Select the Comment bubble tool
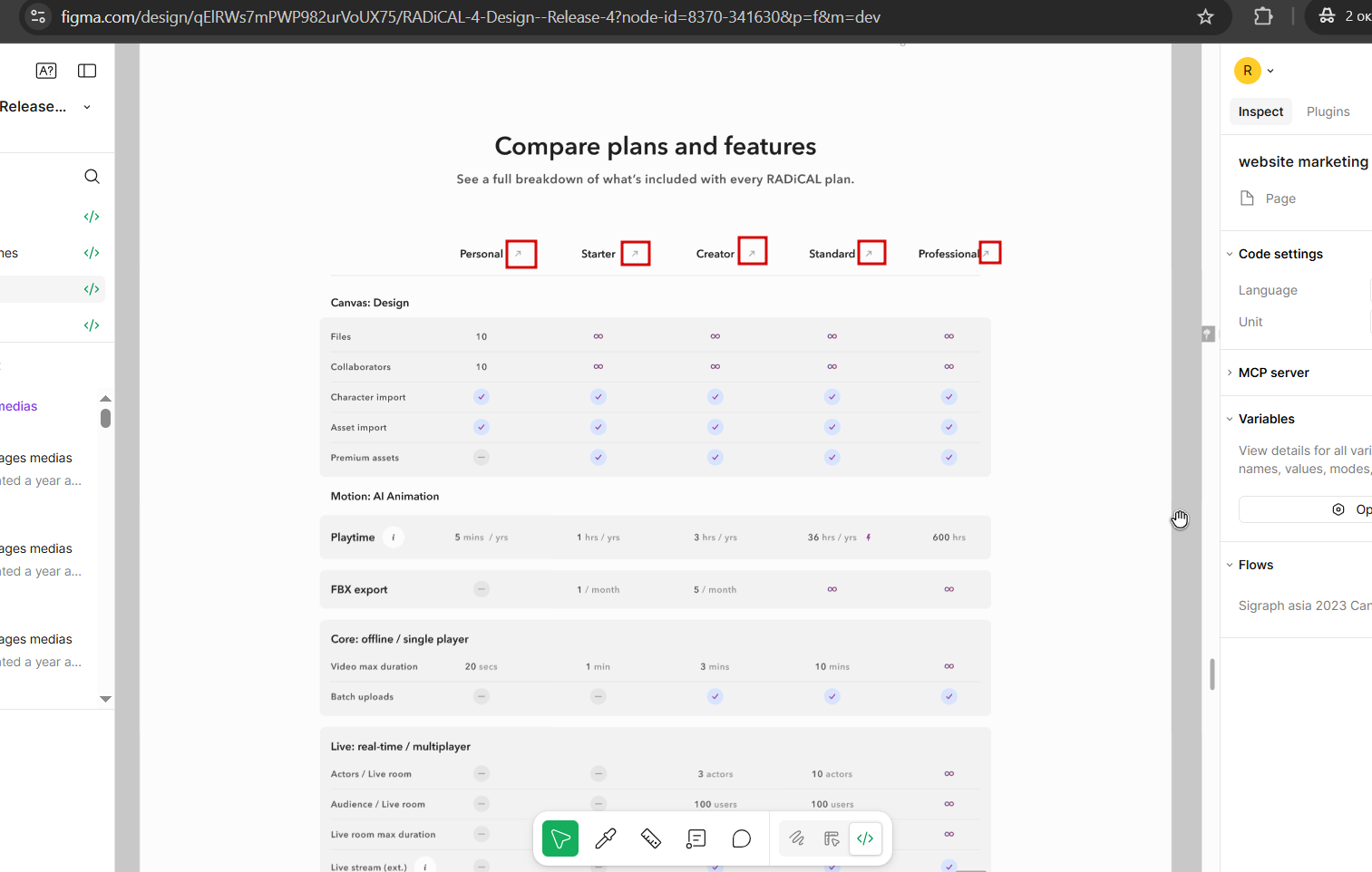Screen dimensions: 1372x872 coord(742,838)
